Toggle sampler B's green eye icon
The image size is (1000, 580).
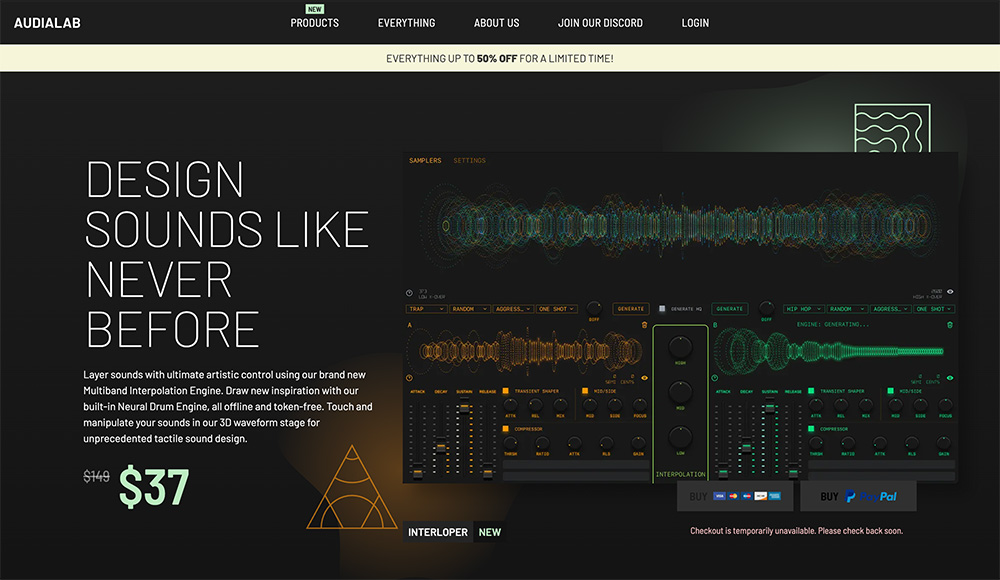(950, 378)
